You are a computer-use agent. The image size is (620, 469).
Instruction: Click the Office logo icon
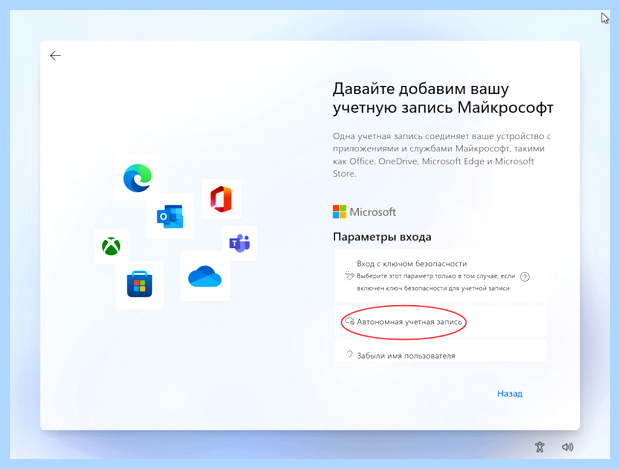tap(221, 199)
